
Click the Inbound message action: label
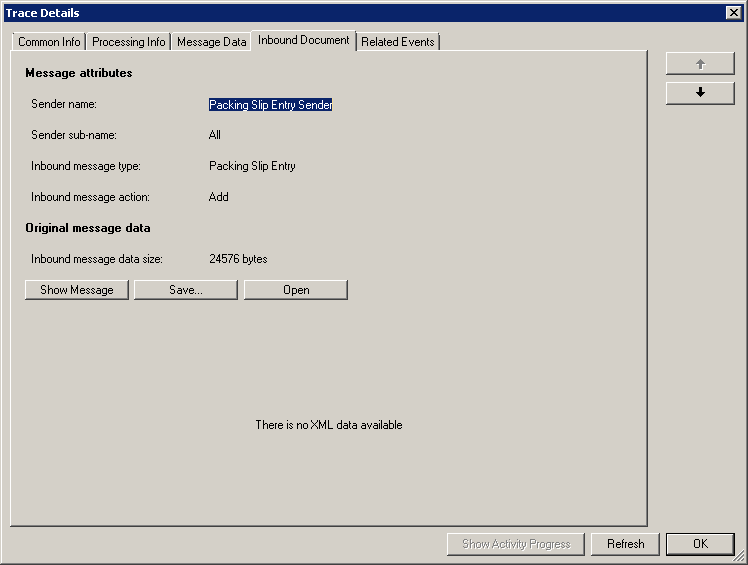pyautogui.click(x=90, y=197)
